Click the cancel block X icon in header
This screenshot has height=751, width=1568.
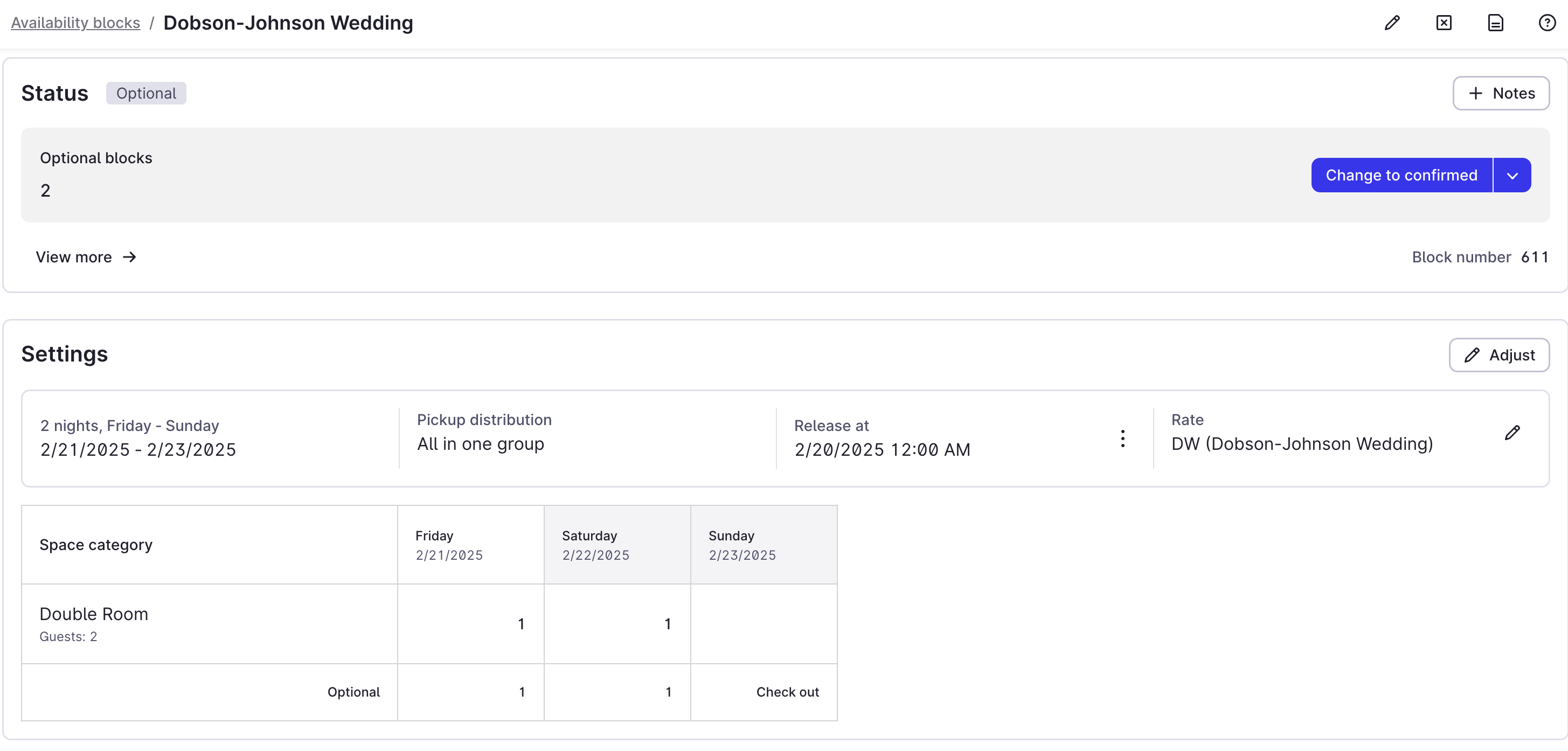pos(1443,23)
